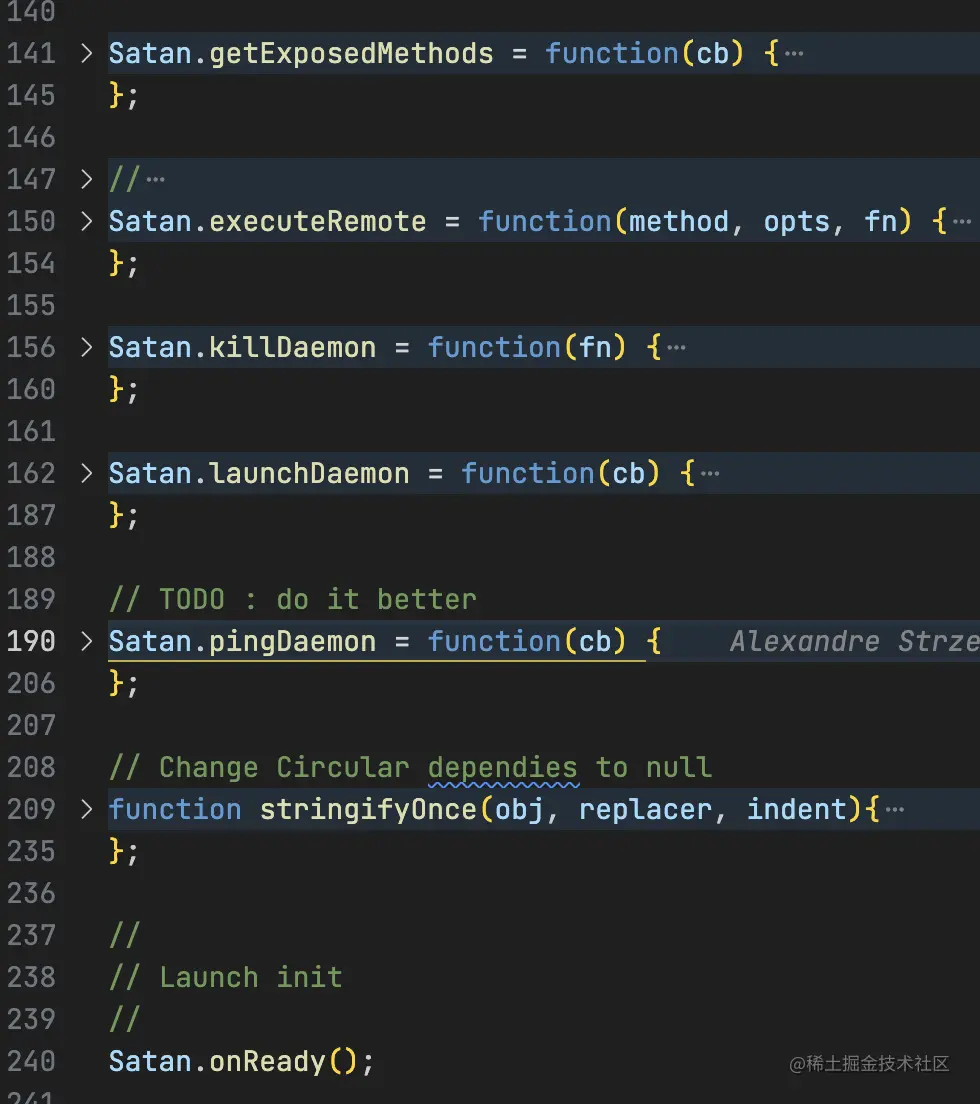Click line number 209 in gutter
980x1104 pixels.
point(31,809)
